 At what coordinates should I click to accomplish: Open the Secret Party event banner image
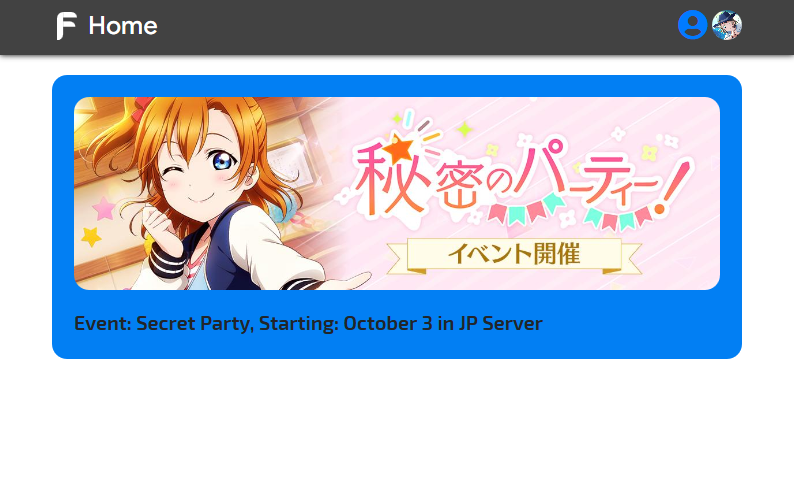[x=396, y=193]
